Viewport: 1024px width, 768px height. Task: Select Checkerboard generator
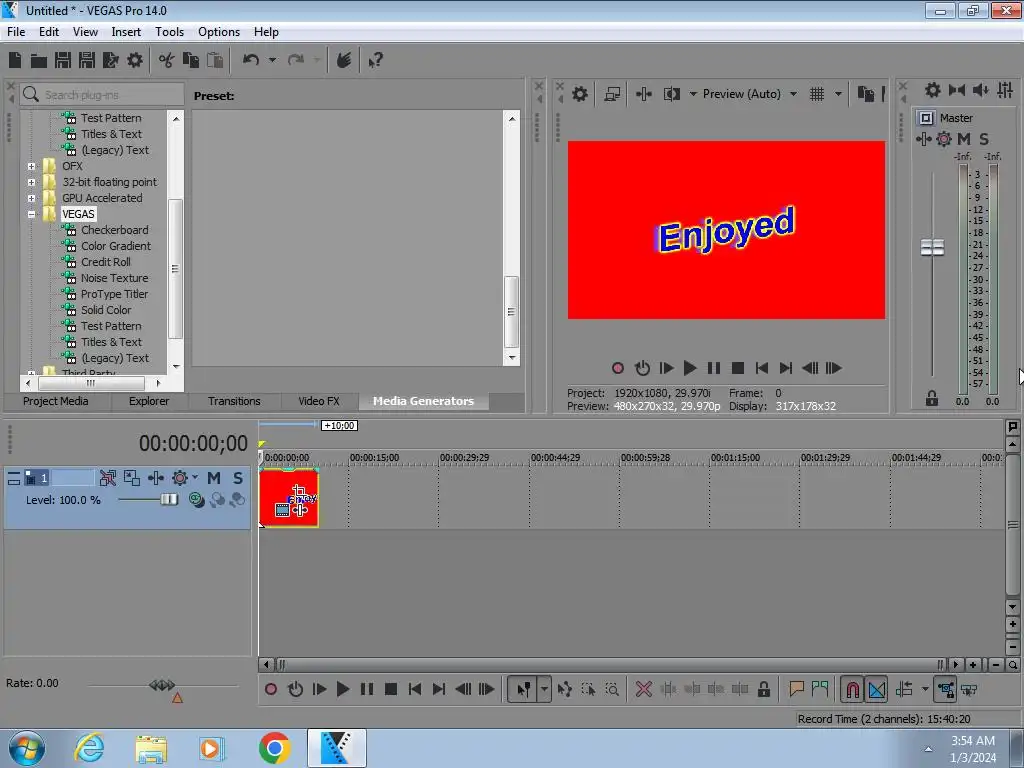click(114, 230)
